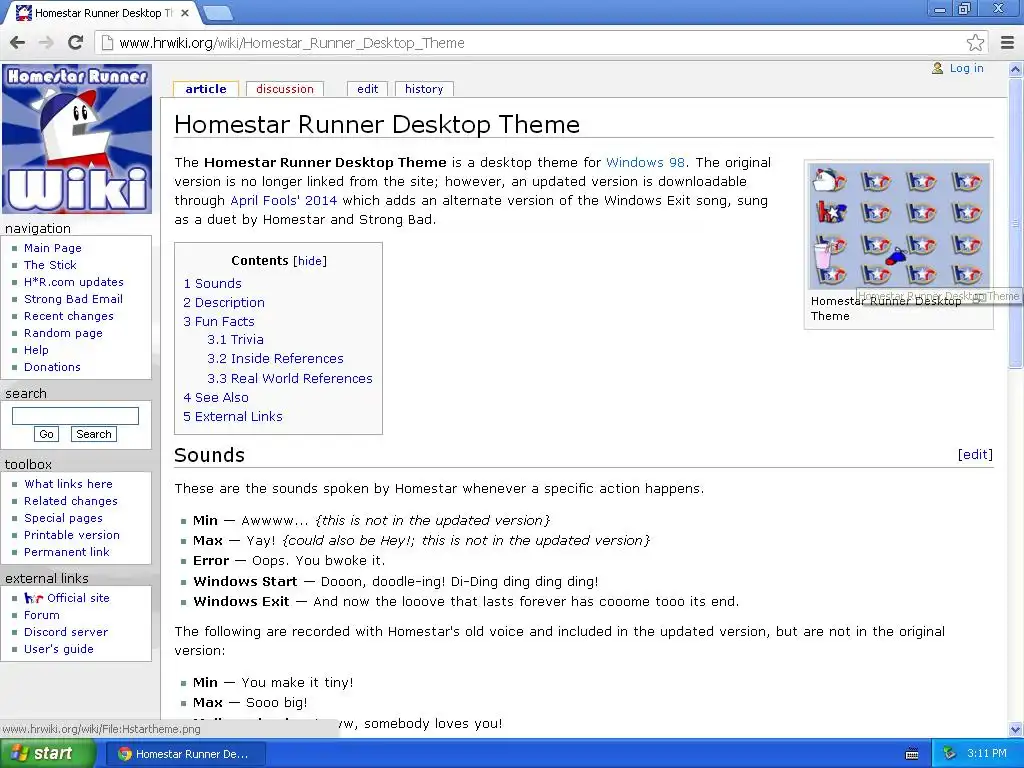Open The Stick navigation link

coord(50,265)
